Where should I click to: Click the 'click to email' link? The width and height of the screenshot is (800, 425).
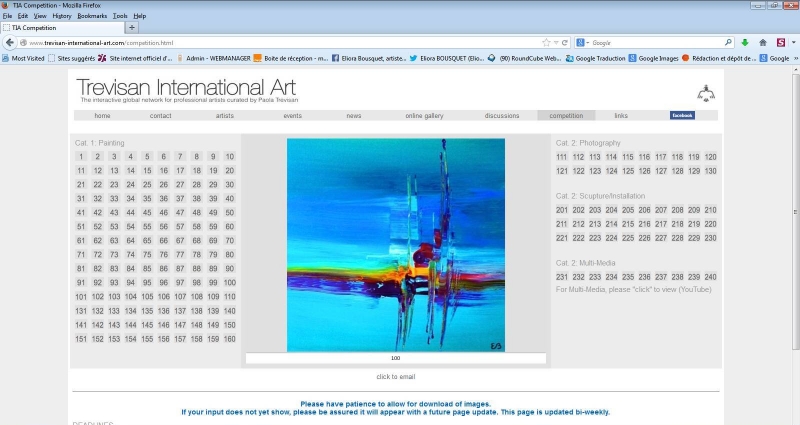click(395, 376)
